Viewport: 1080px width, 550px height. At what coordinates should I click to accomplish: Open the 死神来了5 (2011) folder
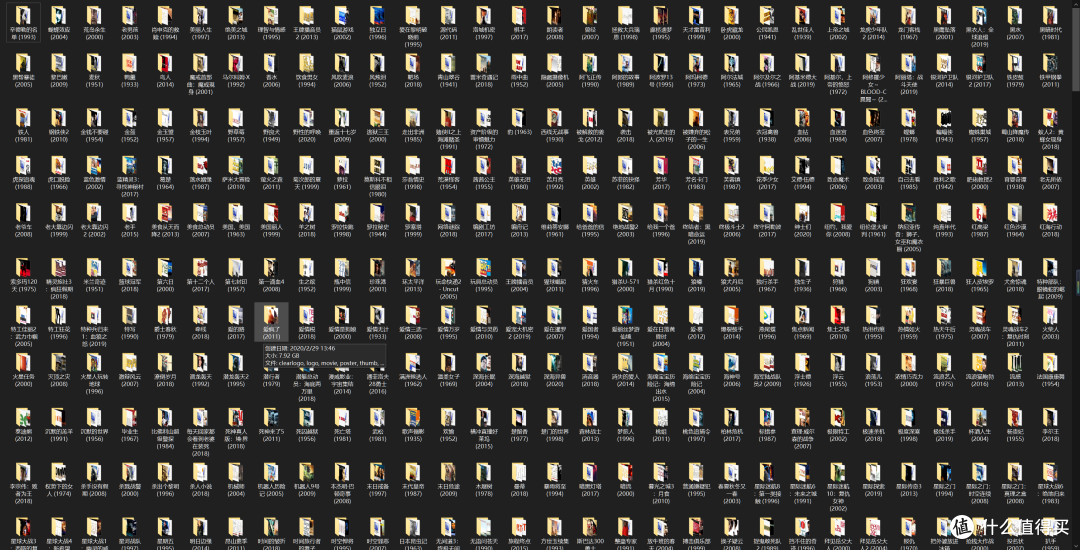point(271,425)
